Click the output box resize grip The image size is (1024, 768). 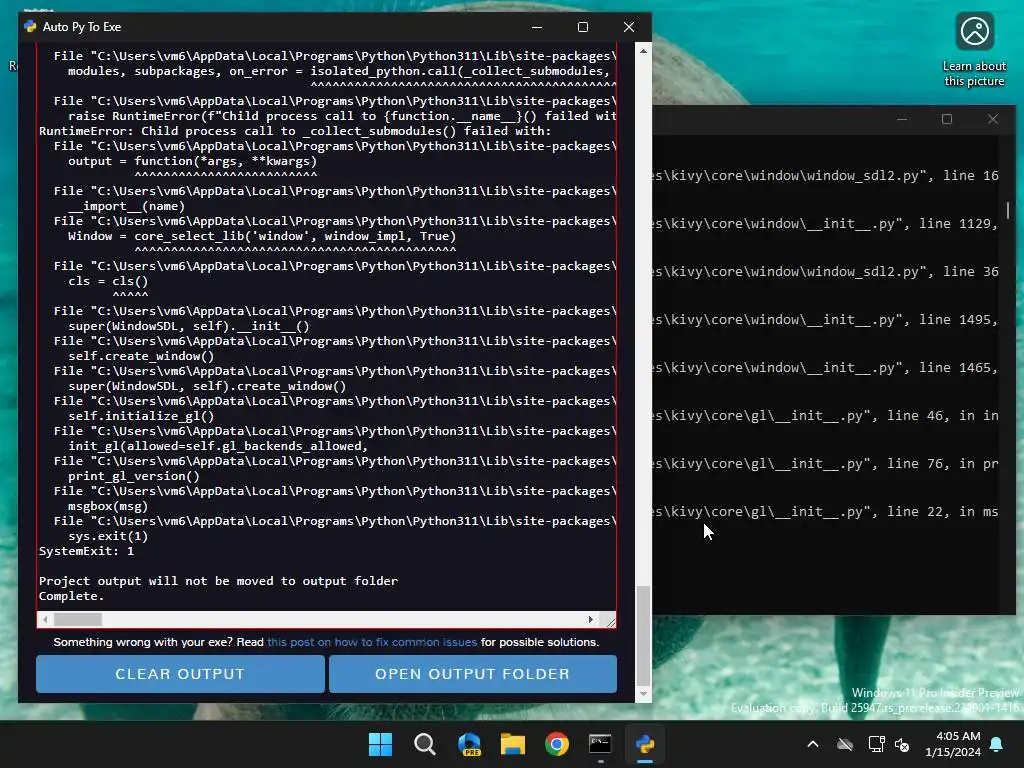tap(610, 621)
